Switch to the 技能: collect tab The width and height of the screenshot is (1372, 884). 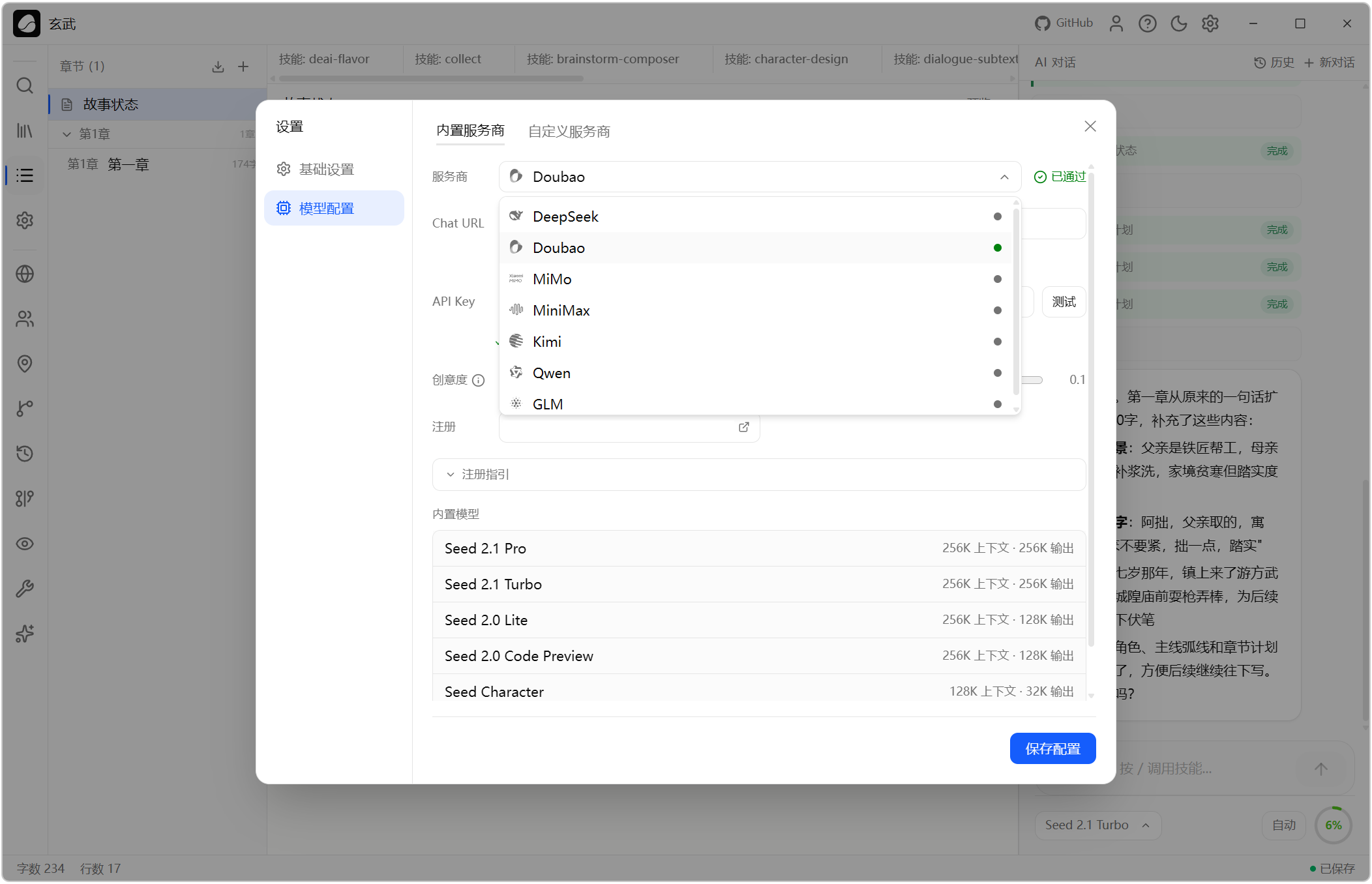pos(448,59)
